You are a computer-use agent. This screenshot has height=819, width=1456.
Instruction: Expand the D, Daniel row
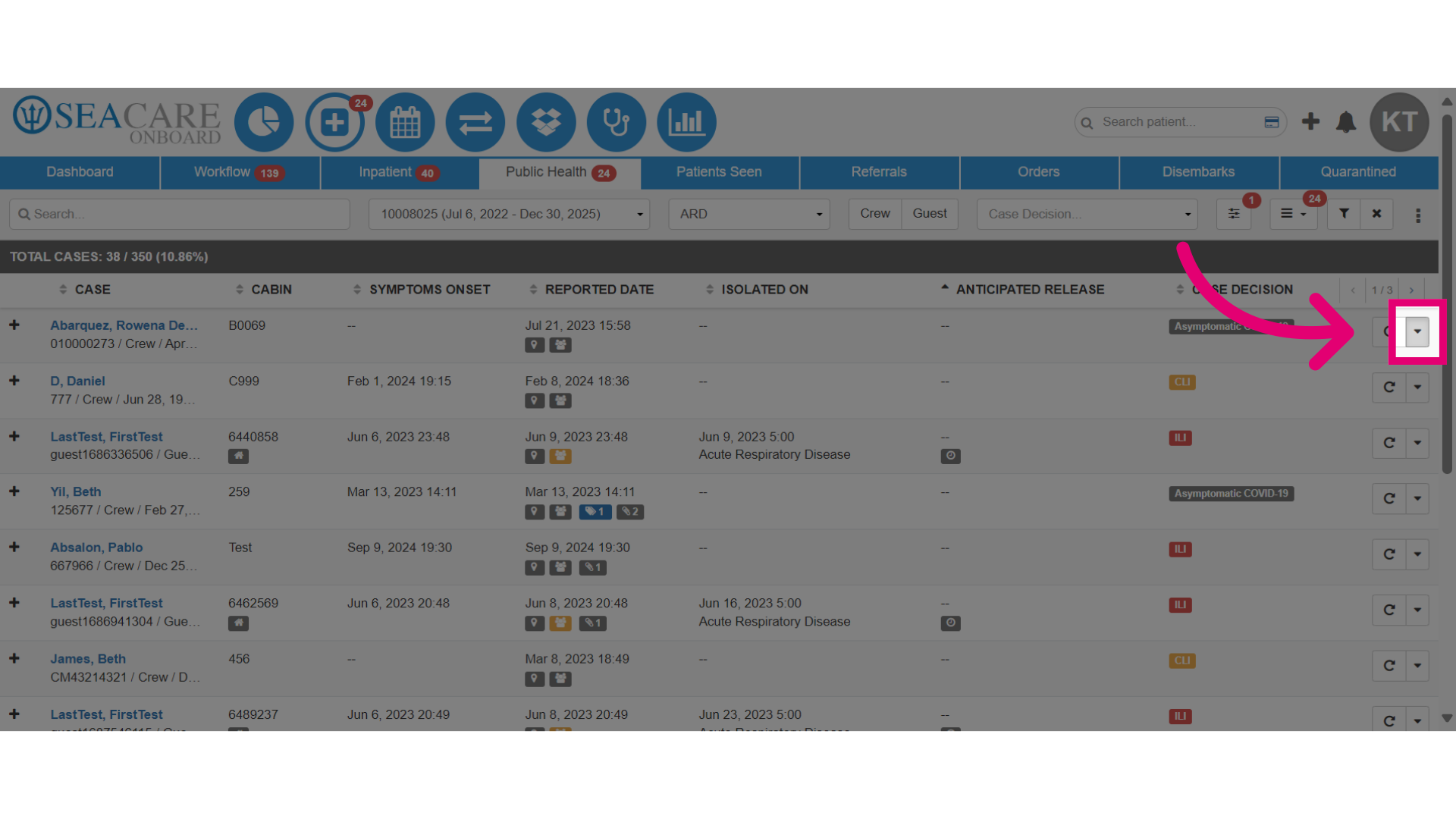click(x=14, y=381)
